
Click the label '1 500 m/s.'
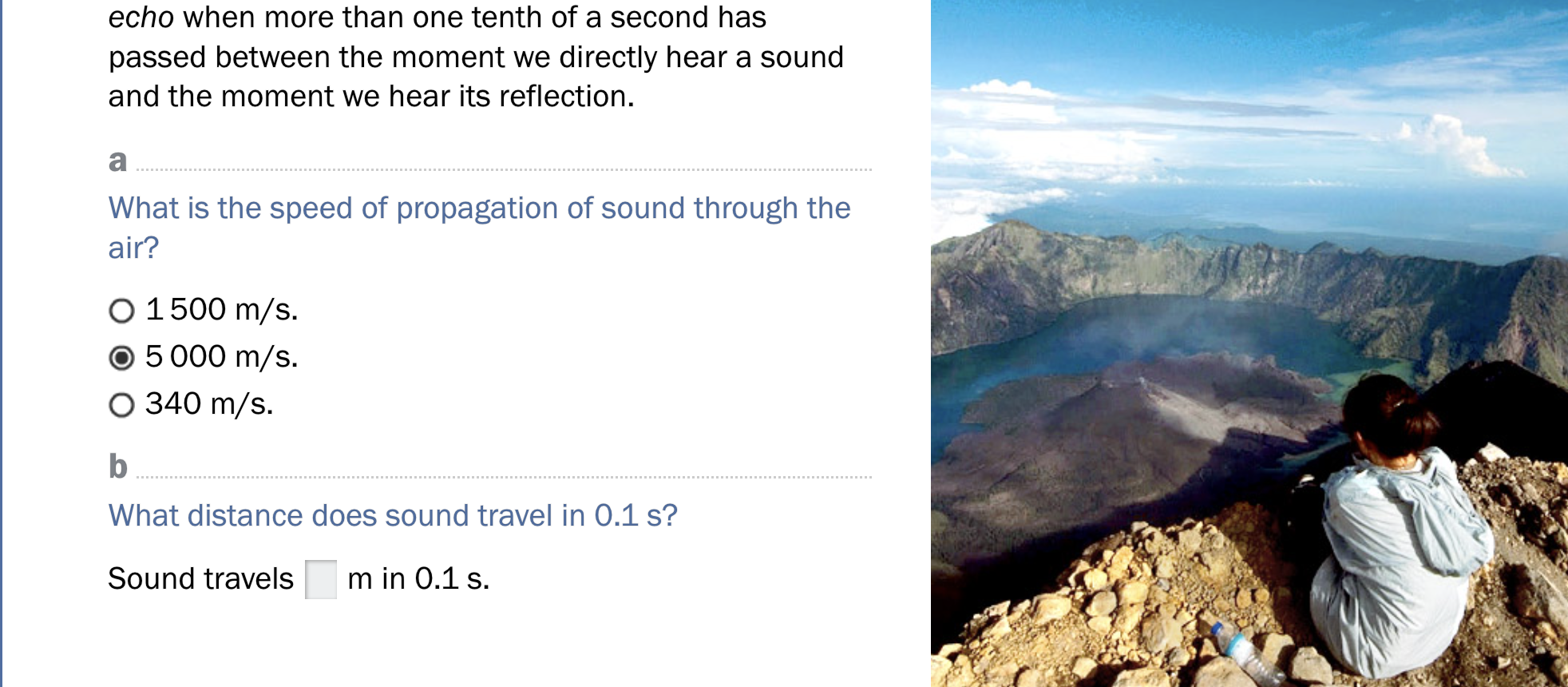[220, 311]
